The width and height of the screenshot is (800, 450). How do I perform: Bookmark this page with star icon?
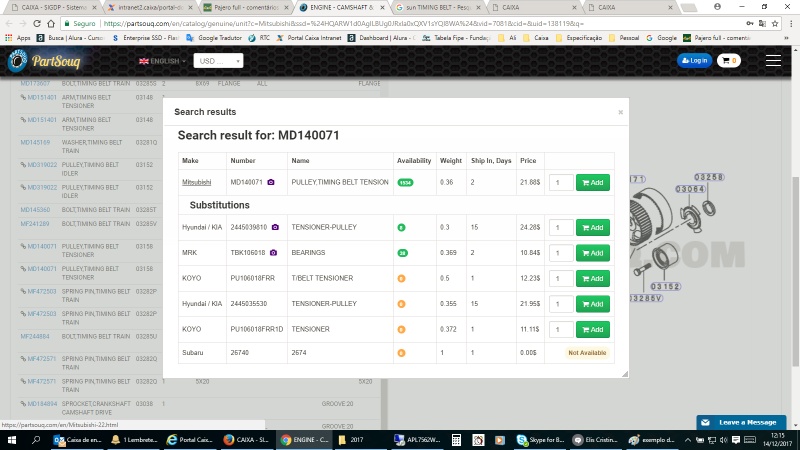tap(775, 23)
